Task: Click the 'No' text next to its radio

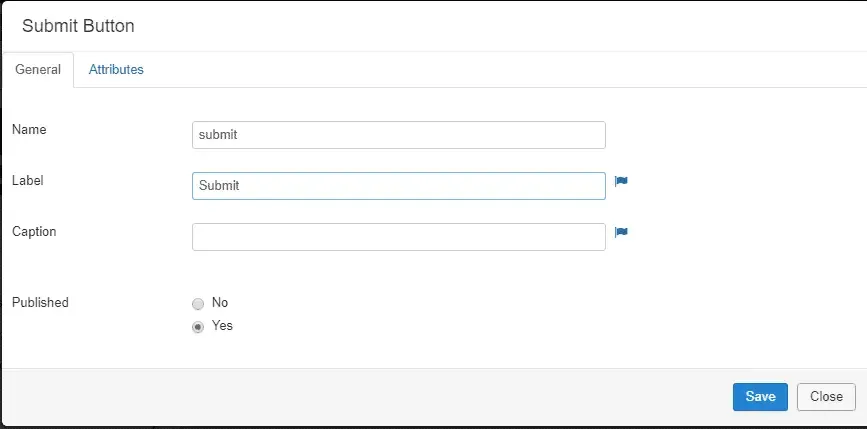Action: tap(220, 302)
